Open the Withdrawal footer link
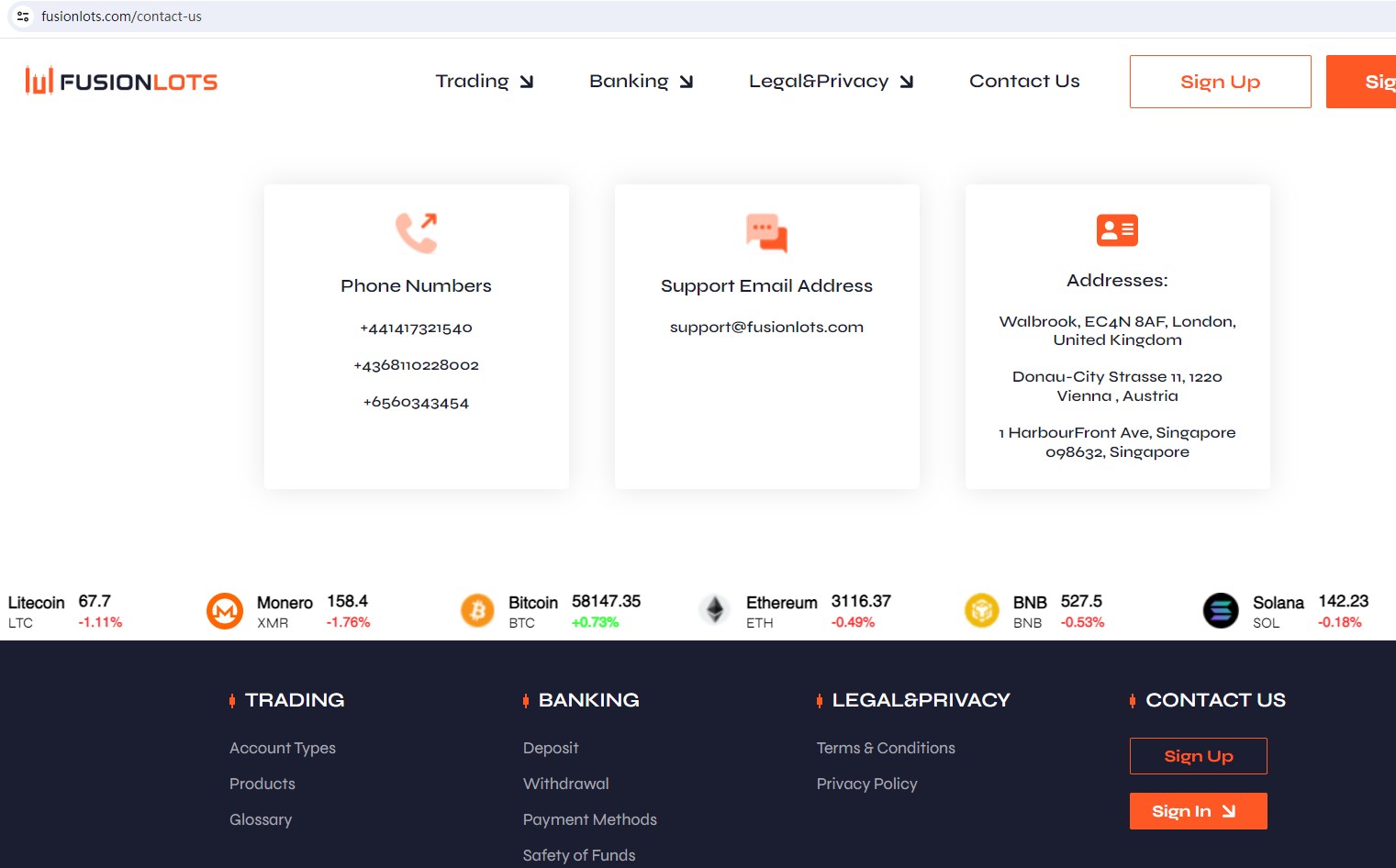 pyautogui.click(x=566, y=785)
